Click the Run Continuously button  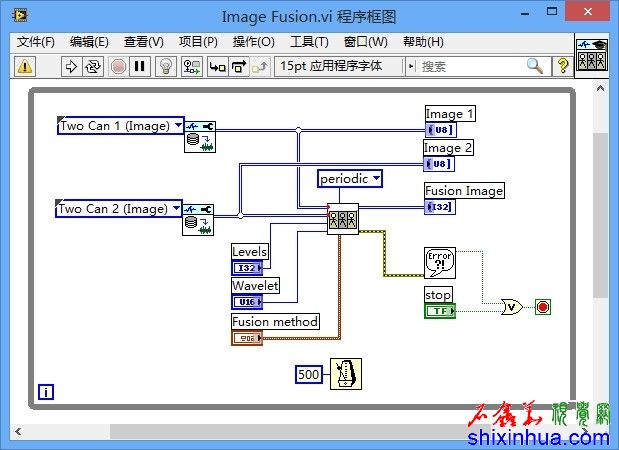coord(93,66)
